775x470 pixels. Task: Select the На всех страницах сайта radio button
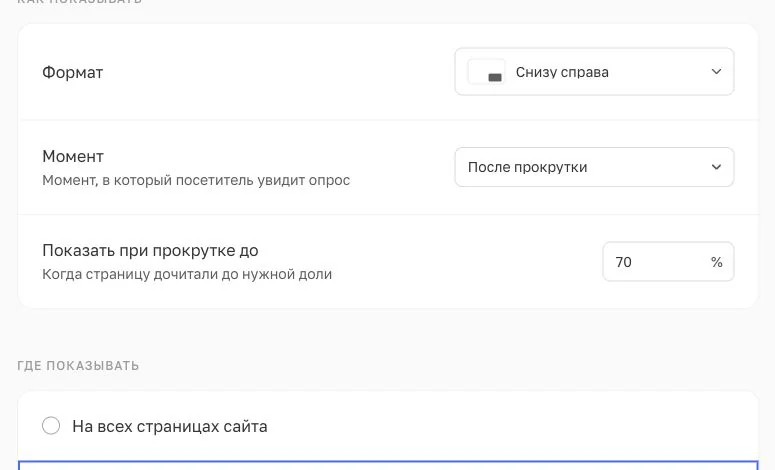(51, 426)
